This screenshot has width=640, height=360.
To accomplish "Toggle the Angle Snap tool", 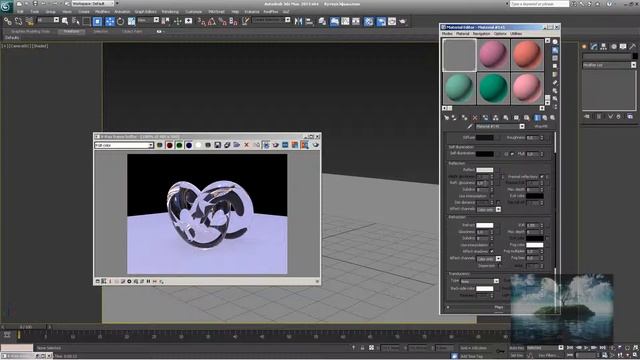I will [x=211, y=21].
